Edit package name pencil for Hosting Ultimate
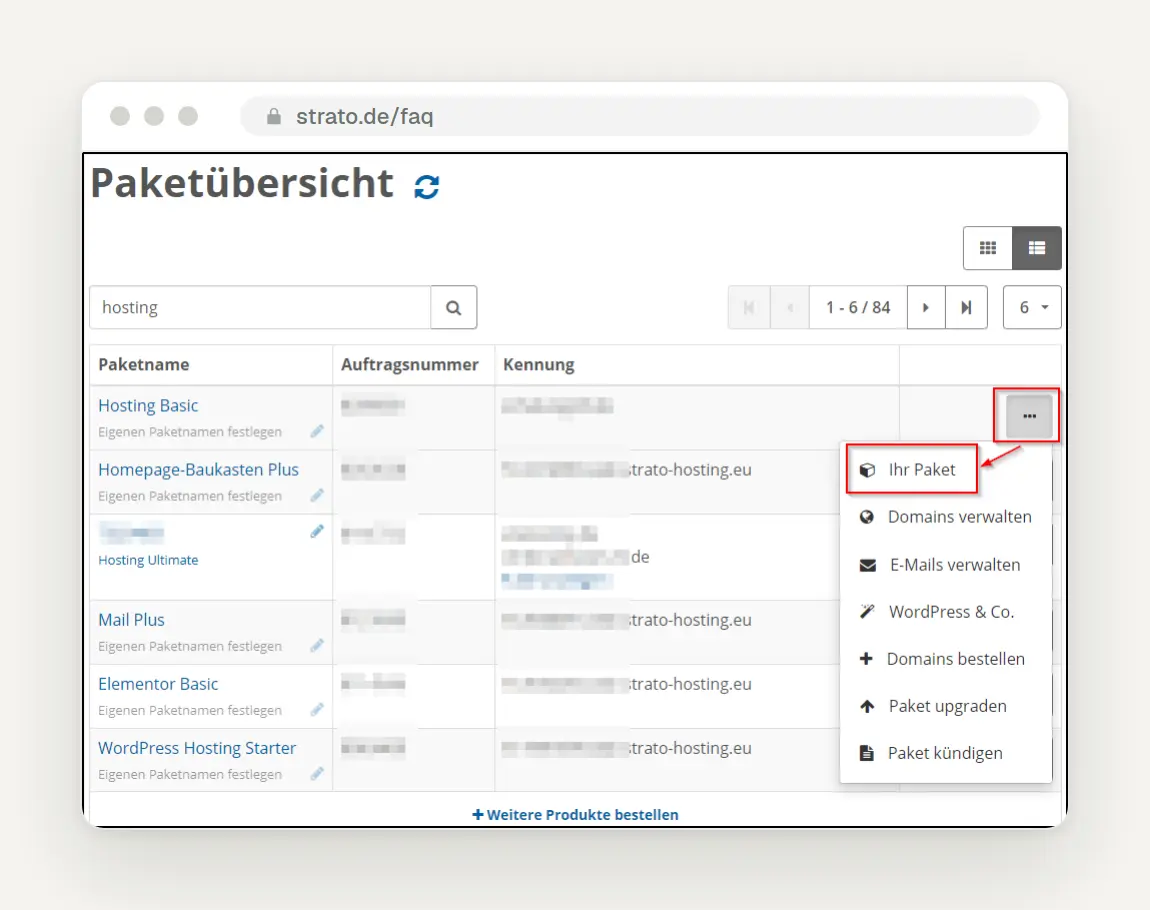Screen dimensions: 1150x910 [x=317, y=531]
